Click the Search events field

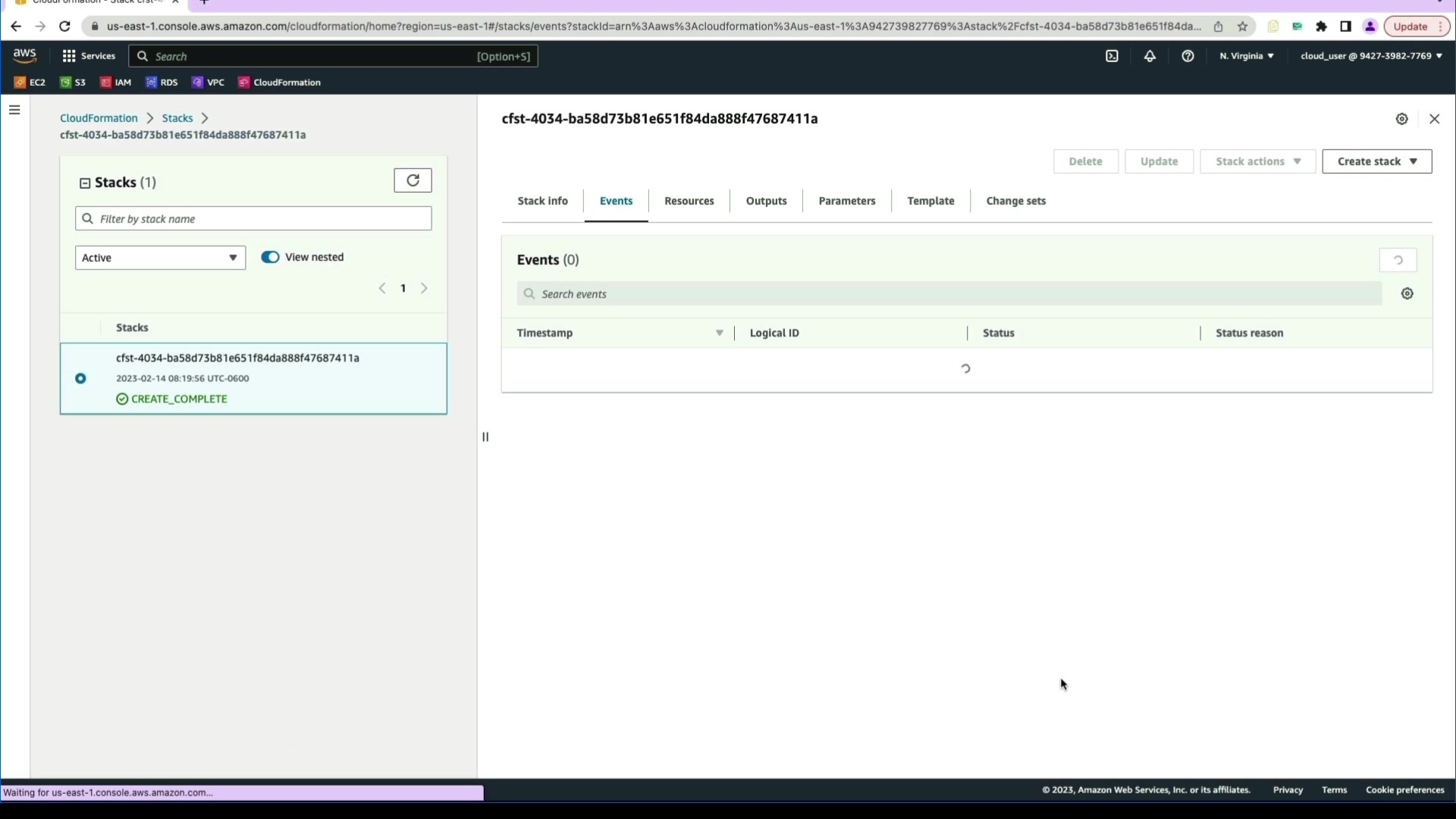point(948,294)
